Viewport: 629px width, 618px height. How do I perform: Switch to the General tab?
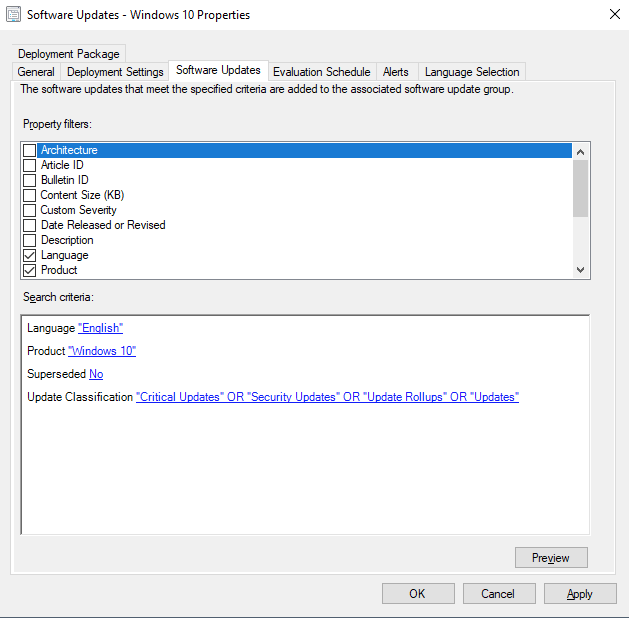(x=36, y=72)
